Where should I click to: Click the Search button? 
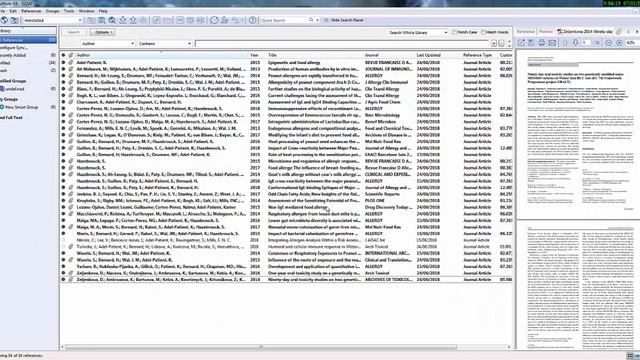pos(73,32)
